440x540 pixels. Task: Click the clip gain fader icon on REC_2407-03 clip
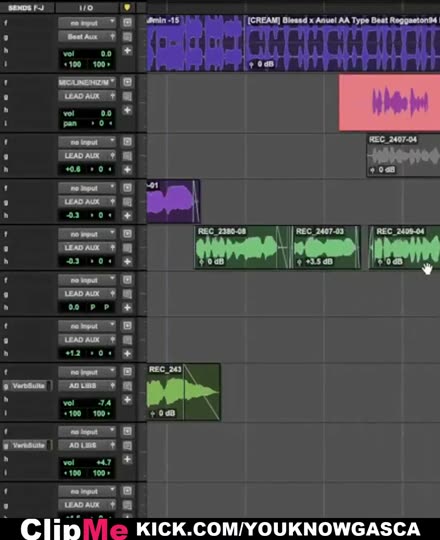[x=299, y=262]
